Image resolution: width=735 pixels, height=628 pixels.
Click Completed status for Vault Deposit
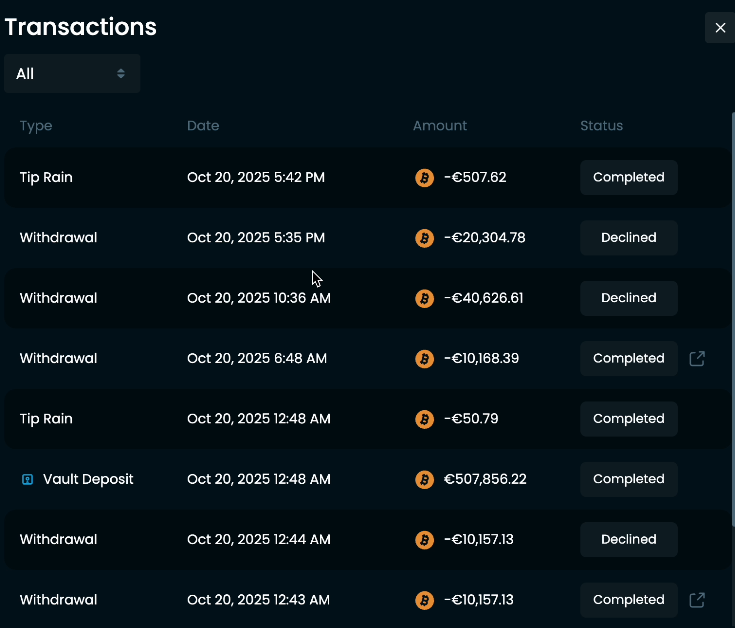tap(628, 479)
